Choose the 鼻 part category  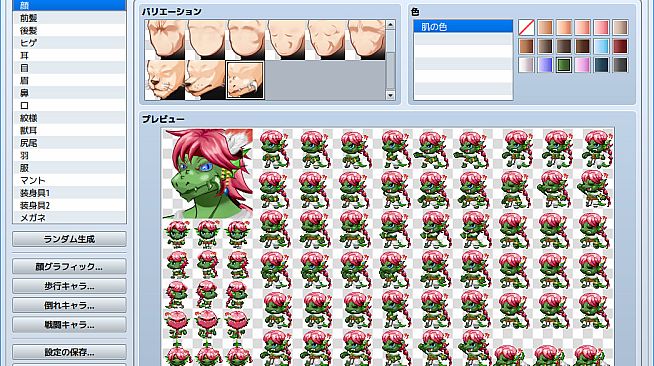pyautogui.click(x=69, y=93)
